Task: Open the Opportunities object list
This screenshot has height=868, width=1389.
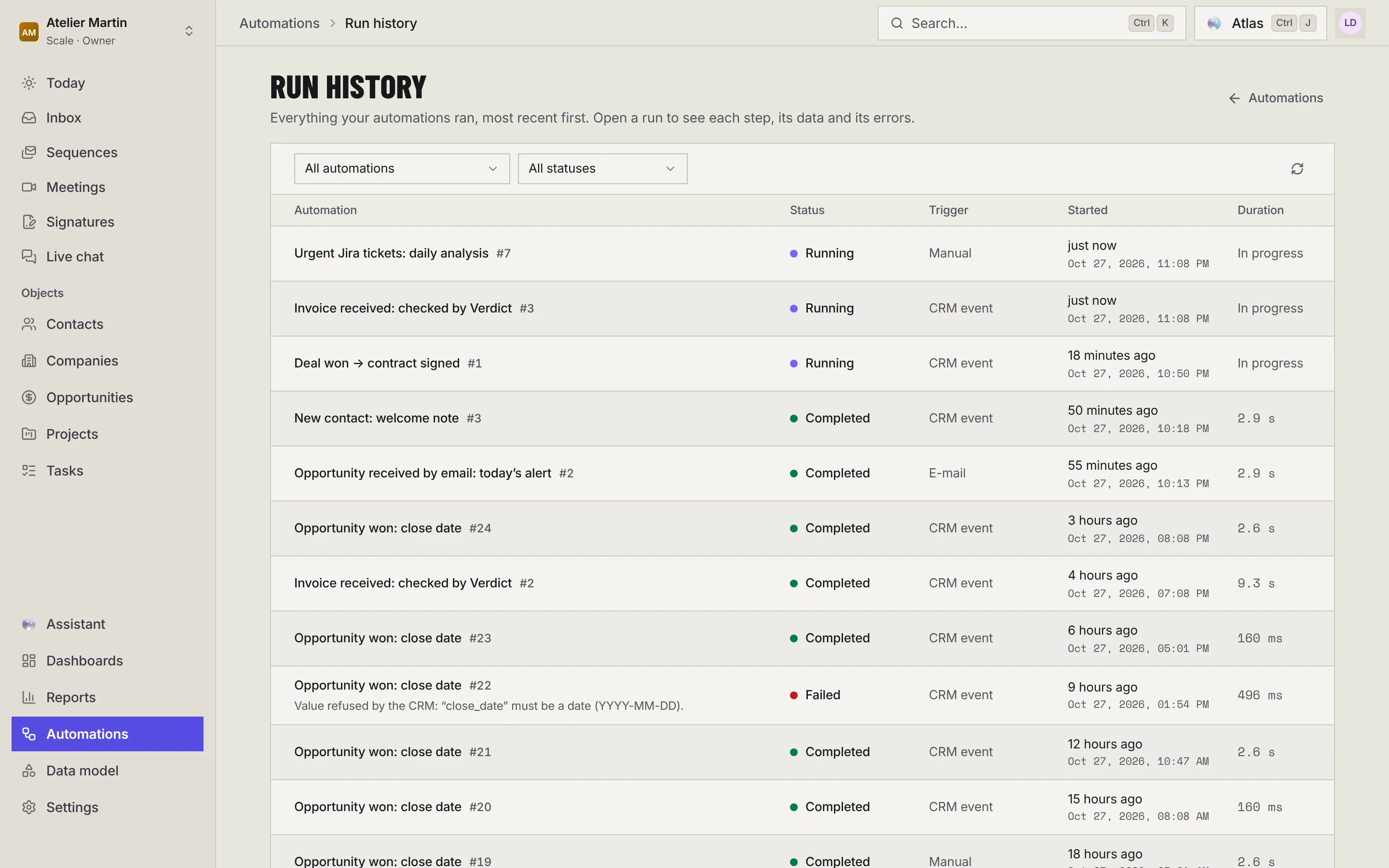Action: [x=108, y=397]
